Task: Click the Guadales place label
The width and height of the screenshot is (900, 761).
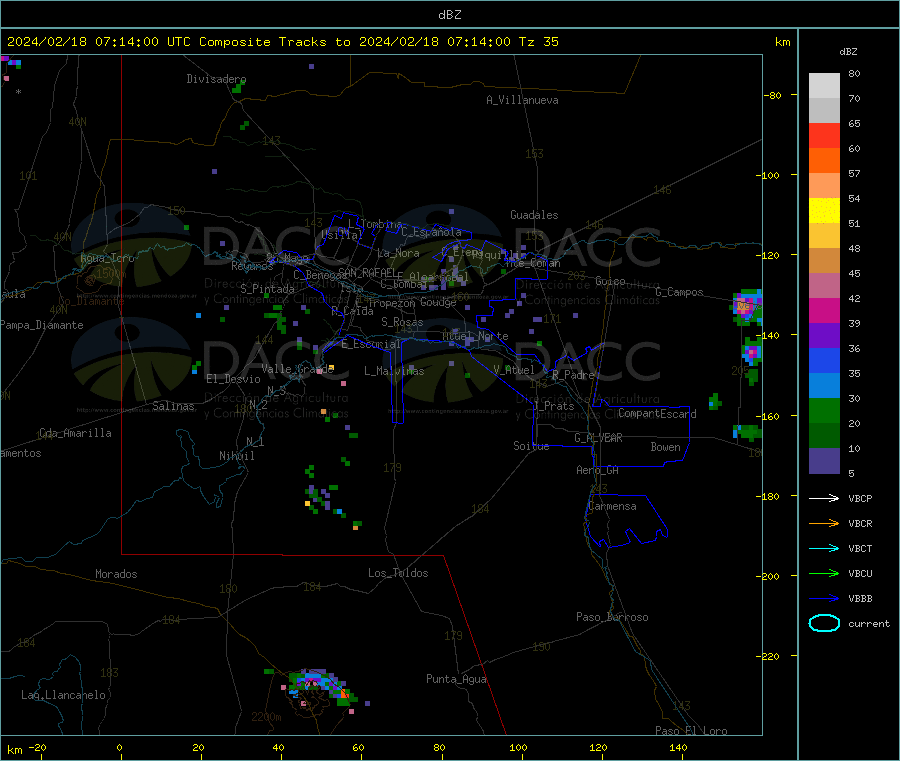Action: 534,215
